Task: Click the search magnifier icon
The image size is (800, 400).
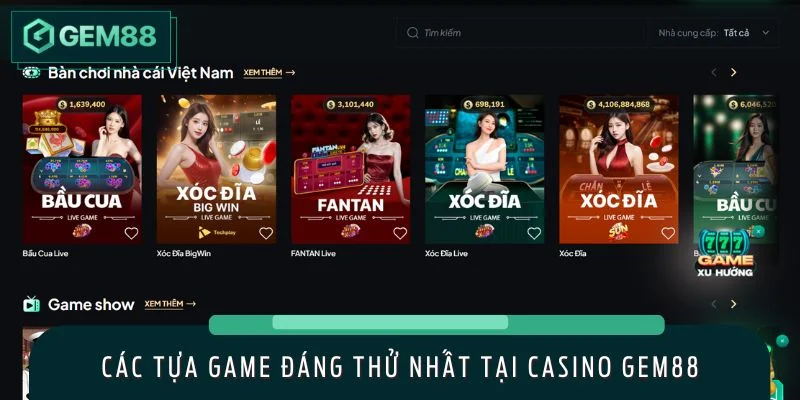Action: tap(412, 33)
